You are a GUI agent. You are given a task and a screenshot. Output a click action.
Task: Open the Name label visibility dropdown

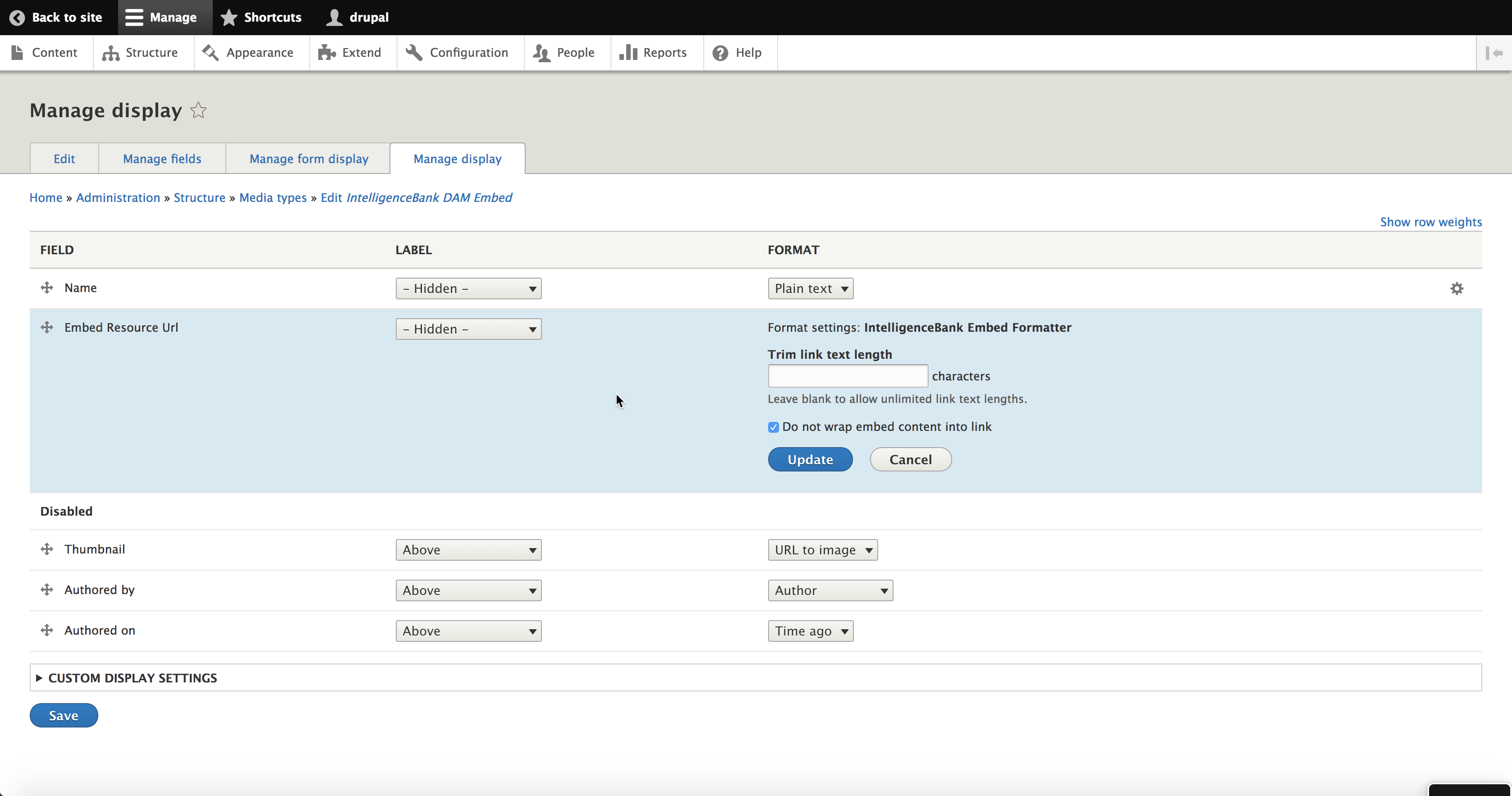pos(468,288)
